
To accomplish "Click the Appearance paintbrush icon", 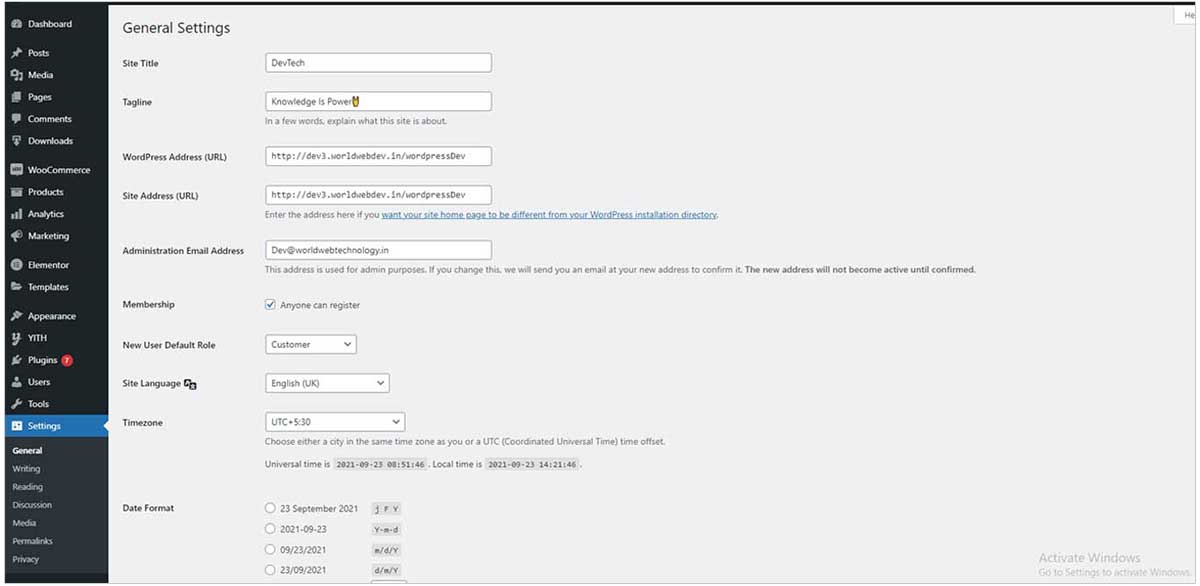I will [16, 316].
